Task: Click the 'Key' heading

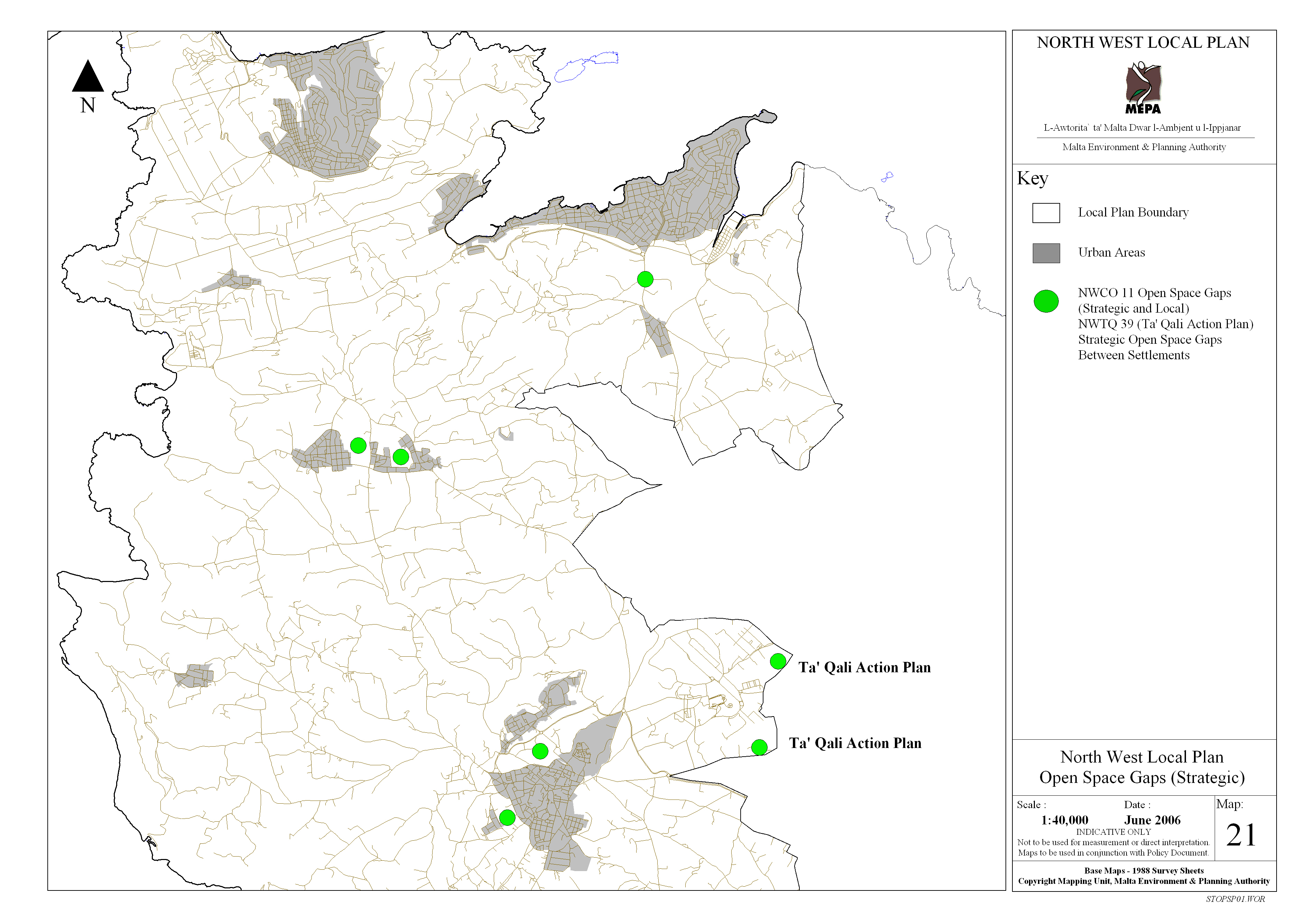Action: tap(1032, 179)
